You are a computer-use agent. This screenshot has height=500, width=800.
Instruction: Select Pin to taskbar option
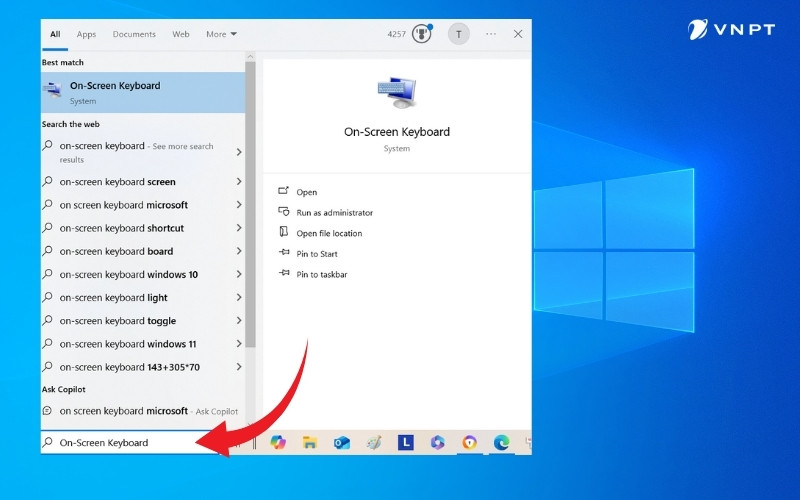coord(321,275)
